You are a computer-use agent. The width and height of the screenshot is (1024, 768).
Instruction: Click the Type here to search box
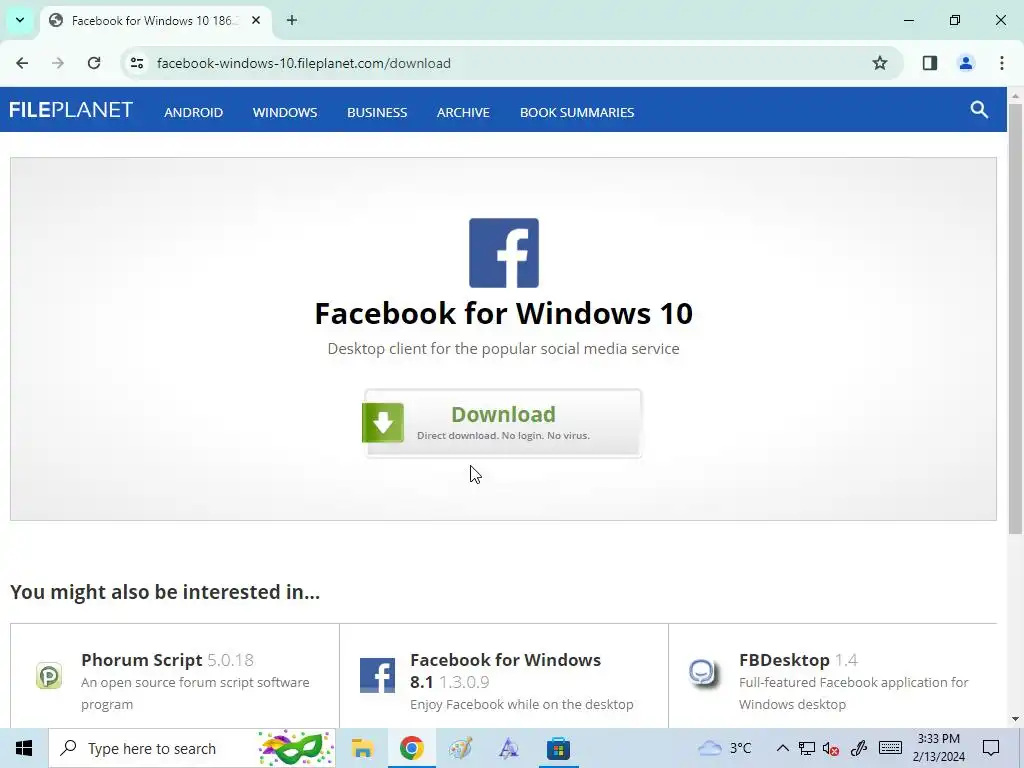pos(192,748)
